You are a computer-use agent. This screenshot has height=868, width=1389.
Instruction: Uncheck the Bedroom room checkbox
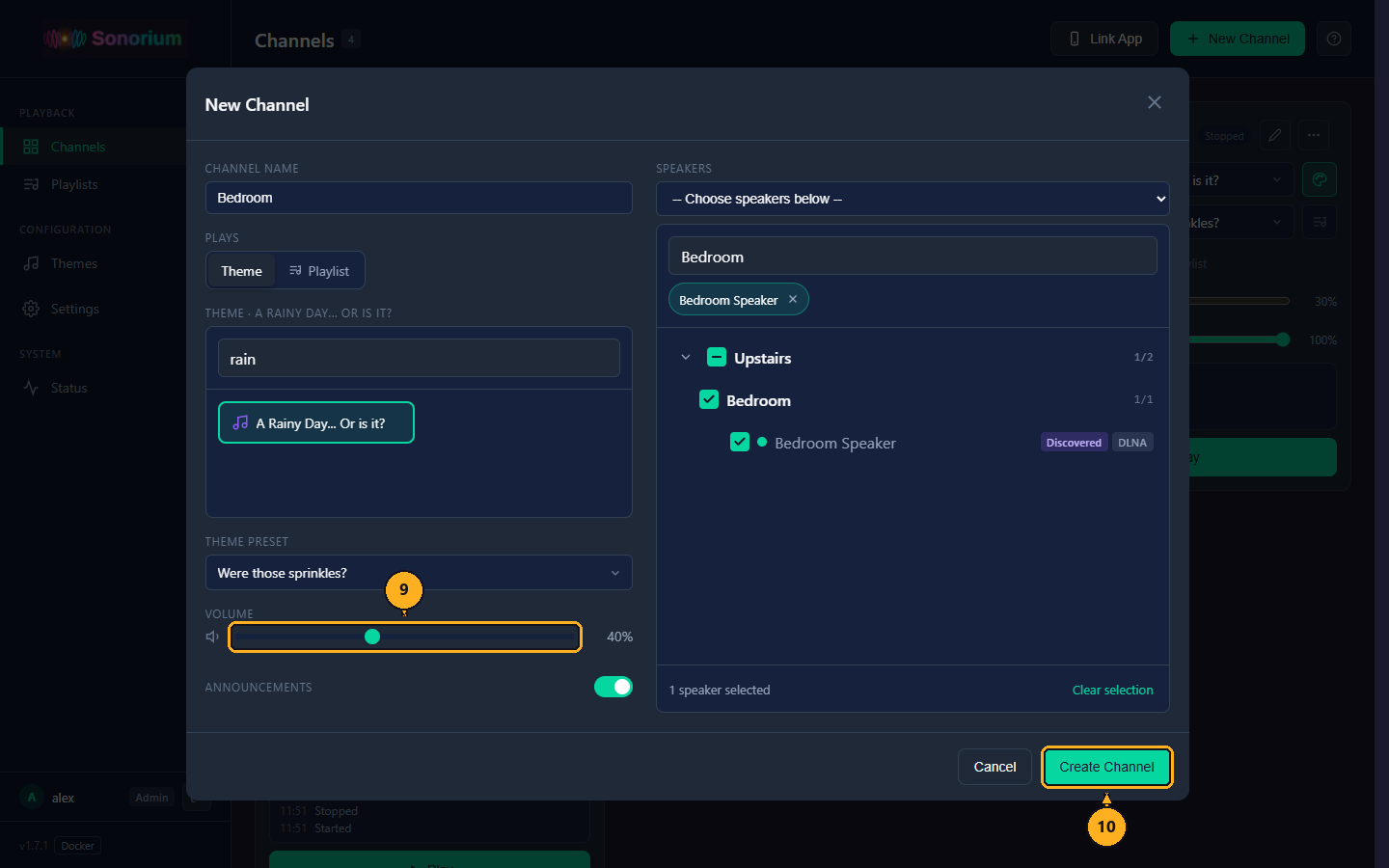[709, 399]
